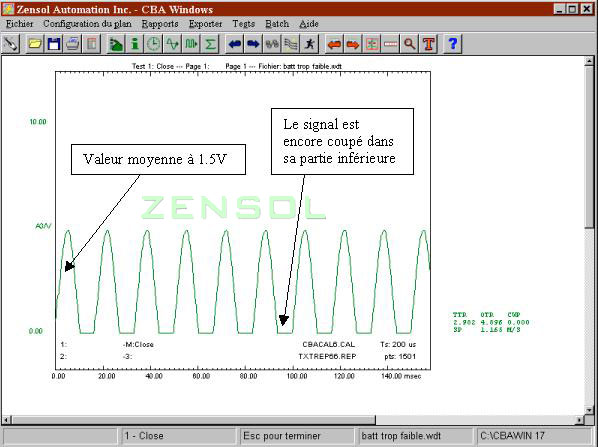Click the green information "i" icon
This screenshot has width=598, height=447.
[x=135, y=44]
